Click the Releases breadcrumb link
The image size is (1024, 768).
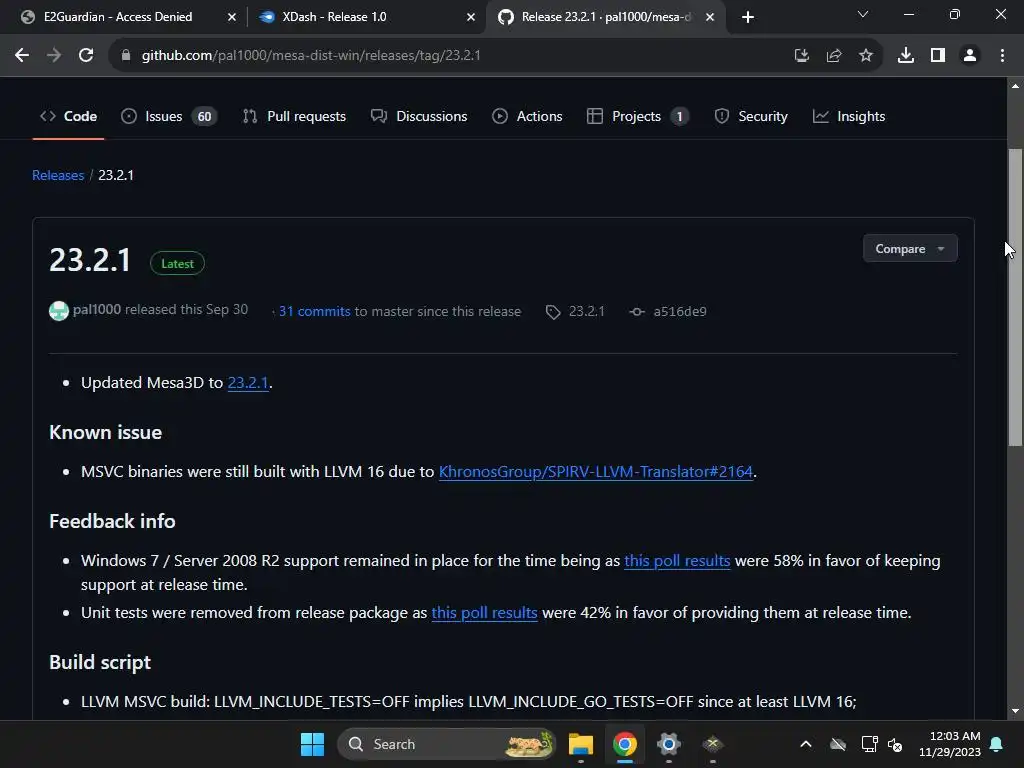pos(58,175)
